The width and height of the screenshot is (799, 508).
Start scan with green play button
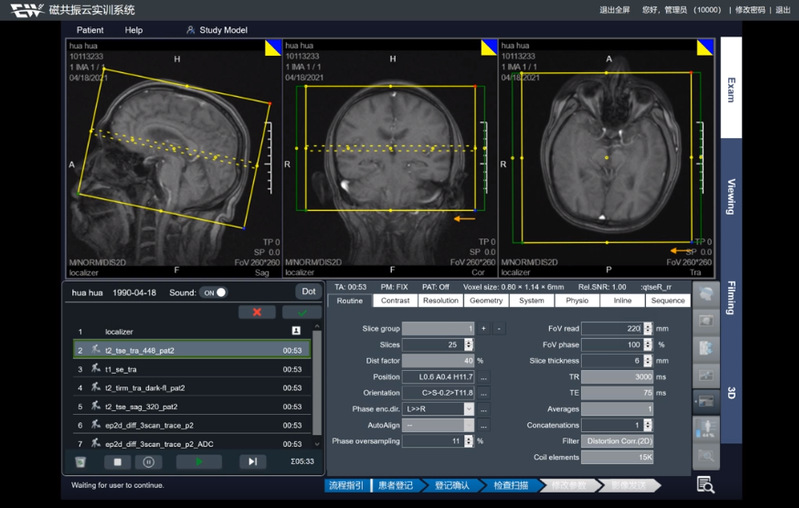point(198,462)
